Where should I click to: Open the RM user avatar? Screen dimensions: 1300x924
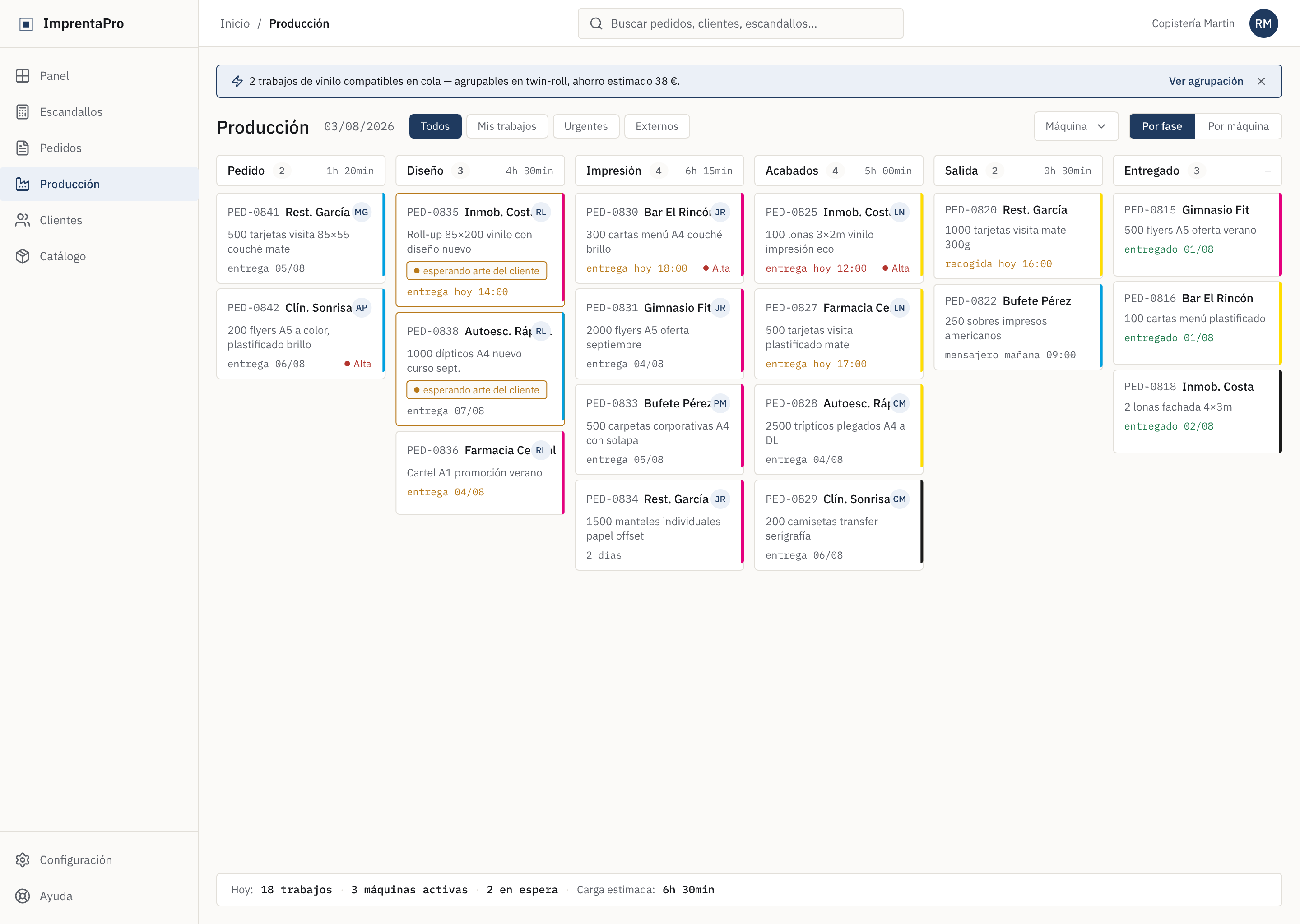coord(1263,23)
